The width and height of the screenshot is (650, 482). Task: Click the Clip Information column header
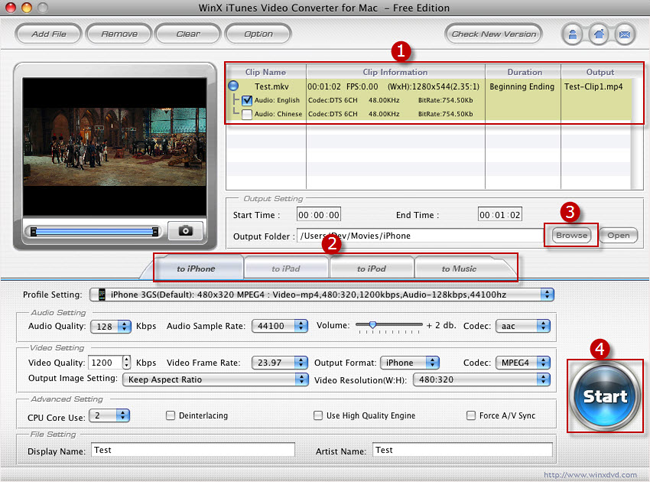click(x=395, y=72)
